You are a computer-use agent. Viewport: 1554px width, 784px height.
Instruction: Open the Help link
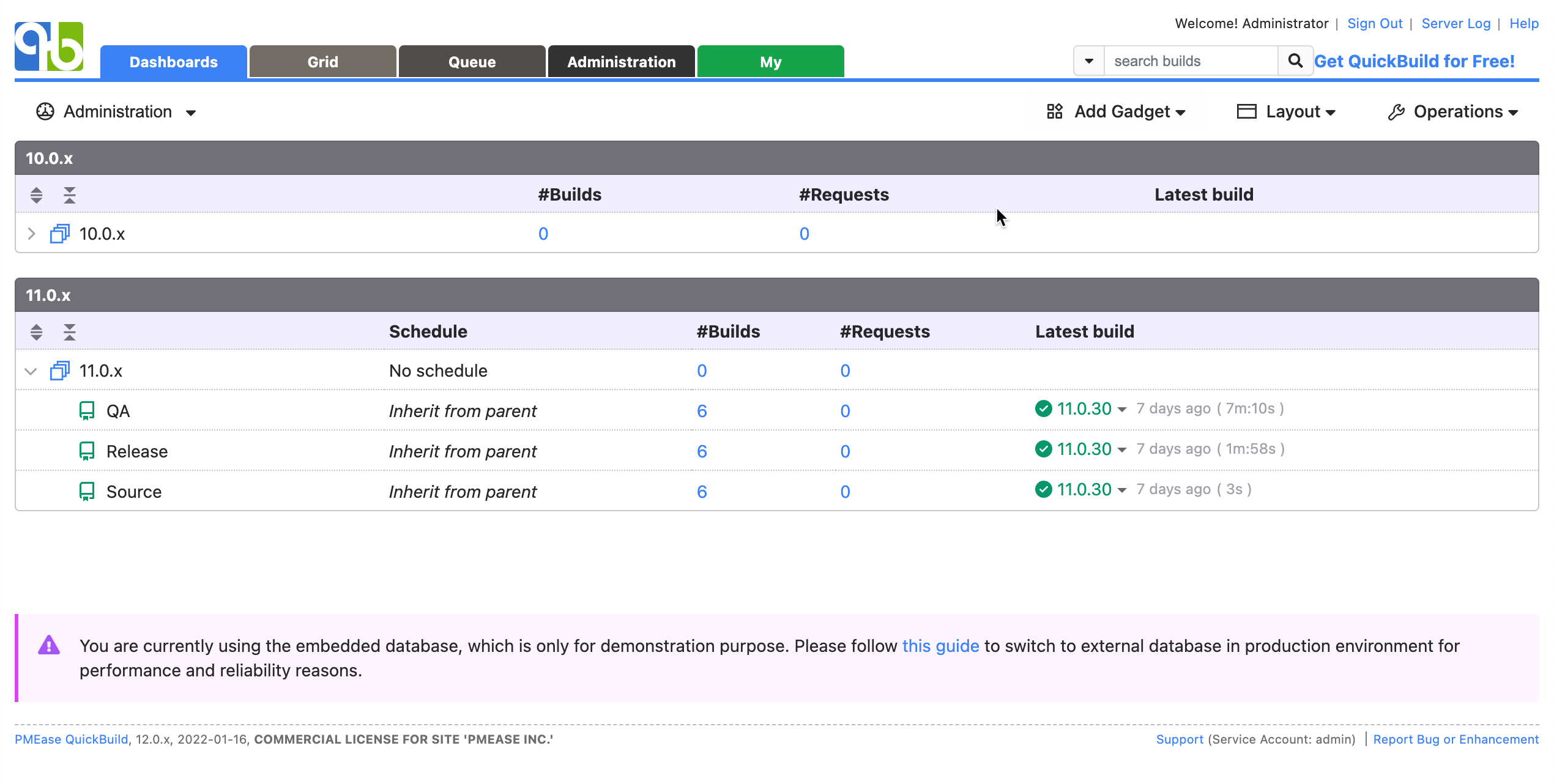tap(1524, 23)
